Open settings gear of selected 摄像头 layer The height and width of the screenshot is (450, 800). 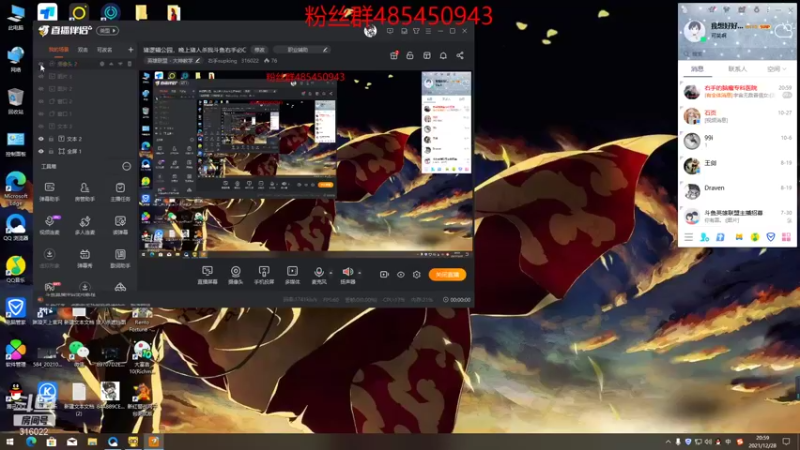tap(102, 64)
